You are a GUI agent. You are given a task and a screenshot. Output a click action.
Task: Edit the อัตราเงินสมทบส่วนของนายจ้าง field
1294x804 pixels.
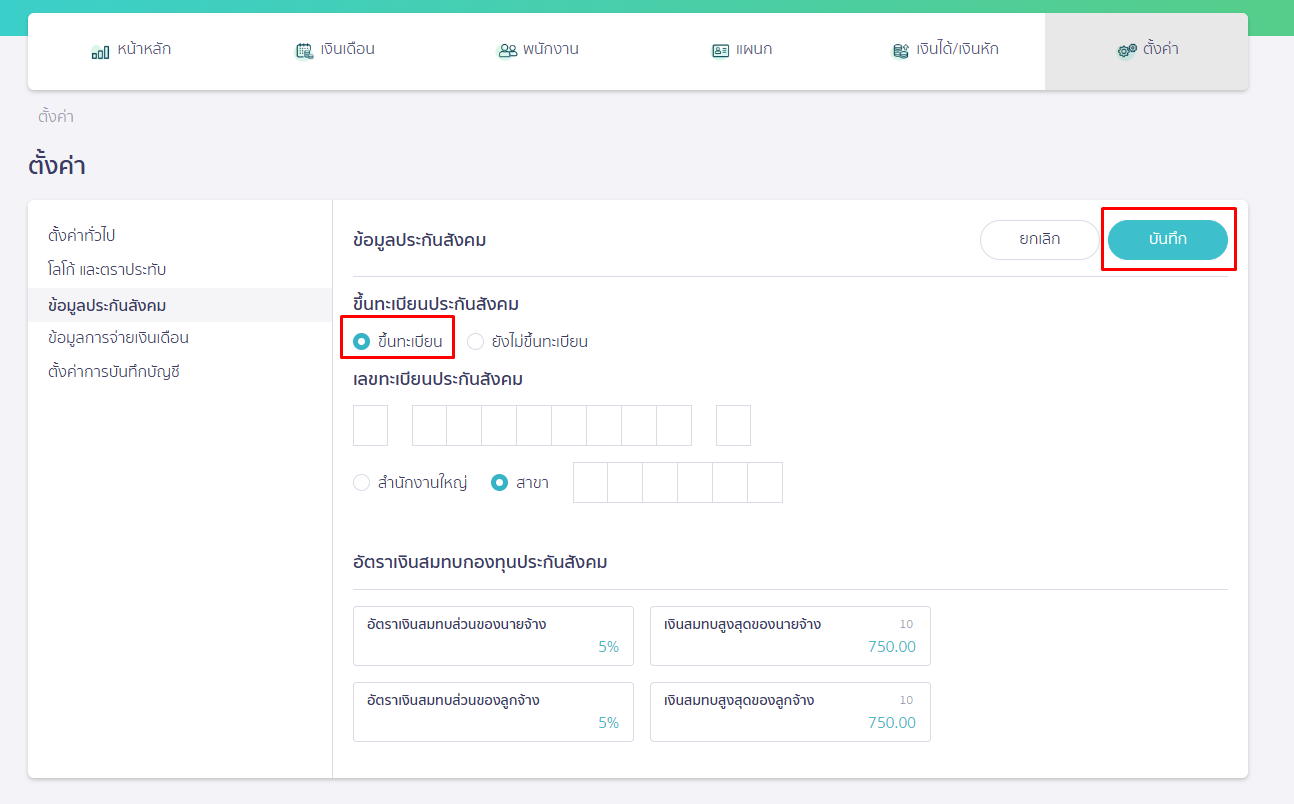coord(493,636)
